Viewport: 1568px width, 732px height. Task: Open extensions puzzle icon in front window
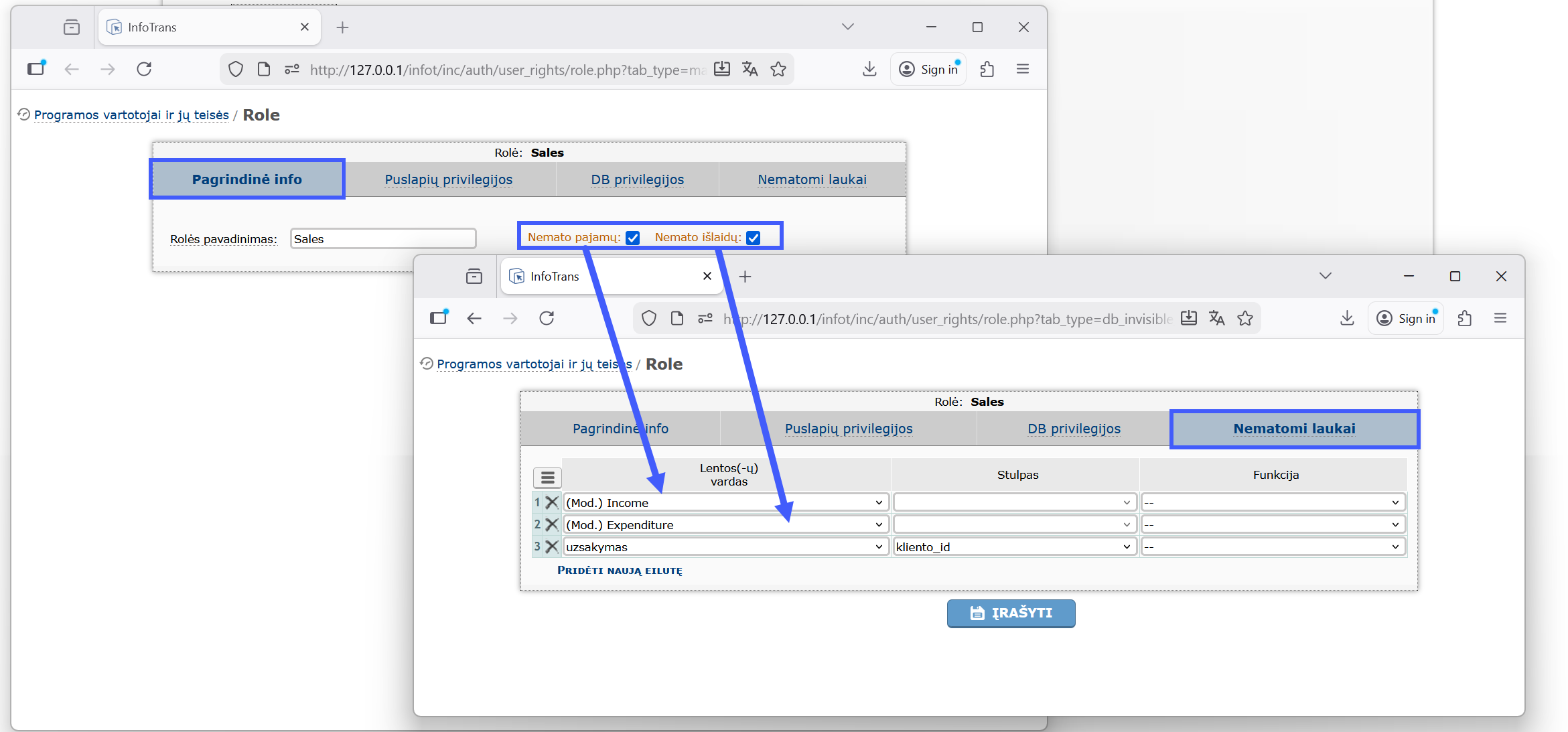point(1465,318)
